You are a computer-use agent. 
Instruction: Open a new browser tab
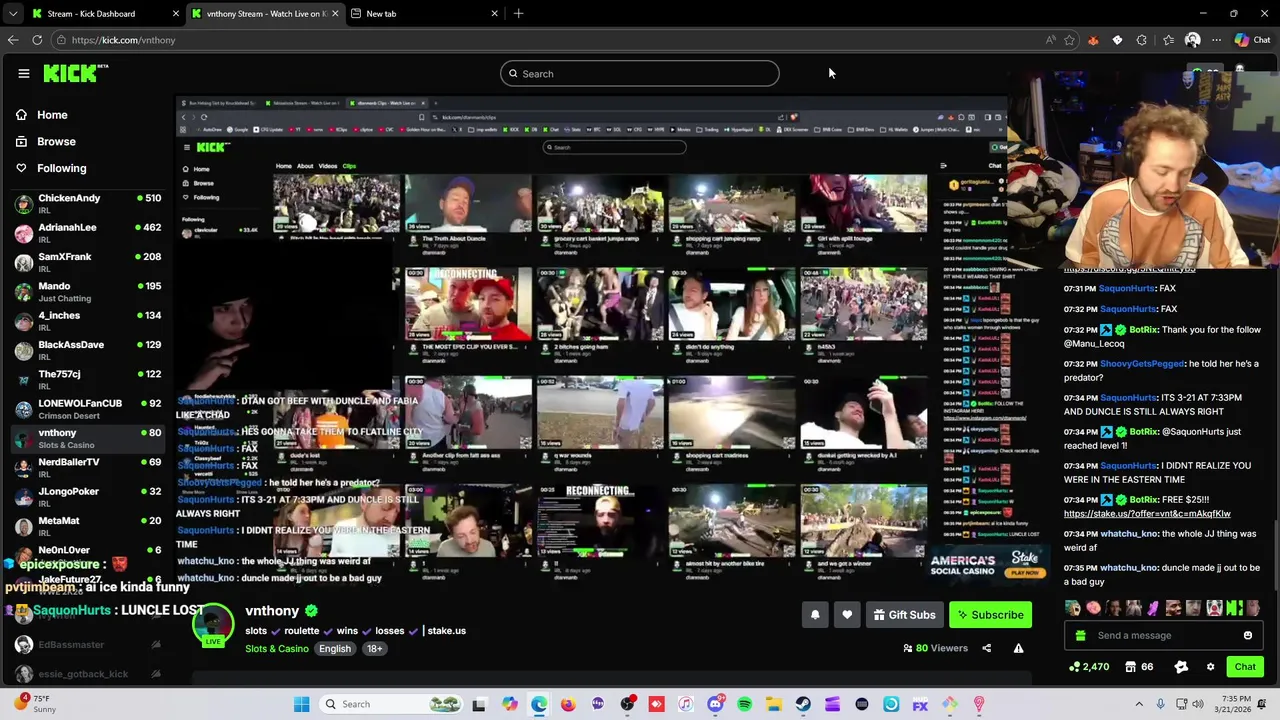point(518,14)
